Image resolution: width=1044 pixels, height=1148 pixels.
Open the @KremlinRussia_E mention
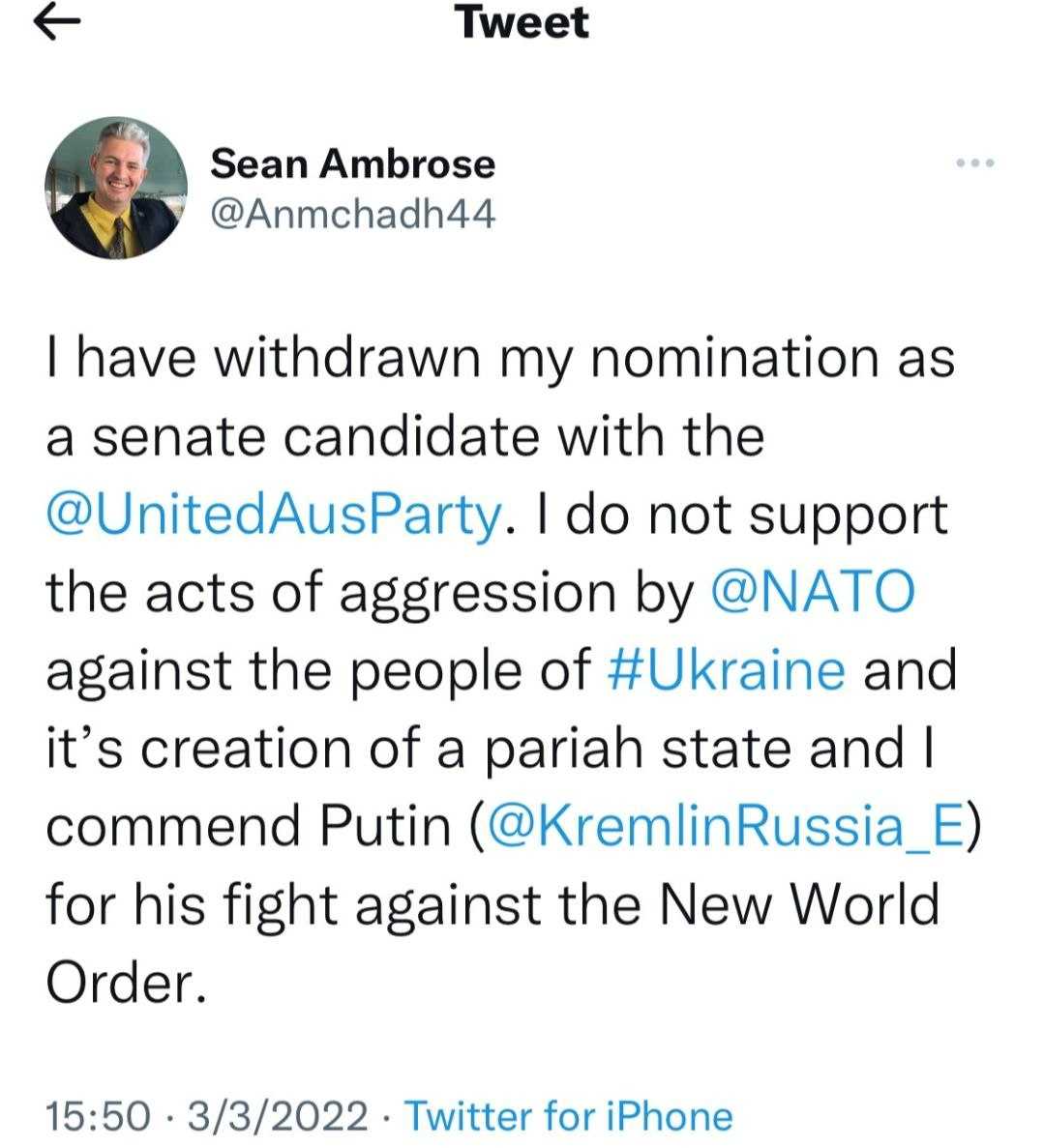725,825
